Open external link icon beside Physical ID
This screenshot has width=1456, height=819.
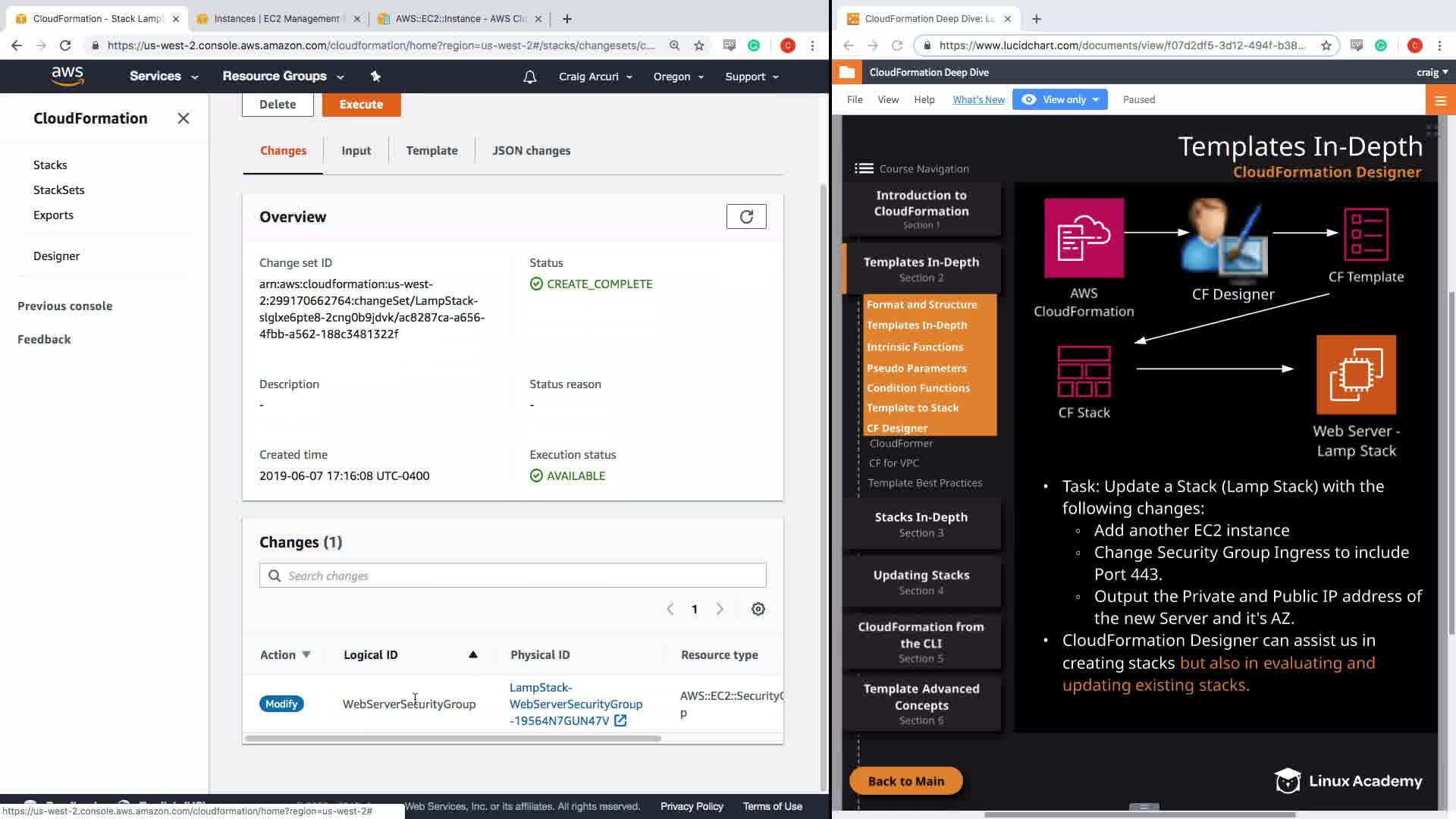pos(620,720)
